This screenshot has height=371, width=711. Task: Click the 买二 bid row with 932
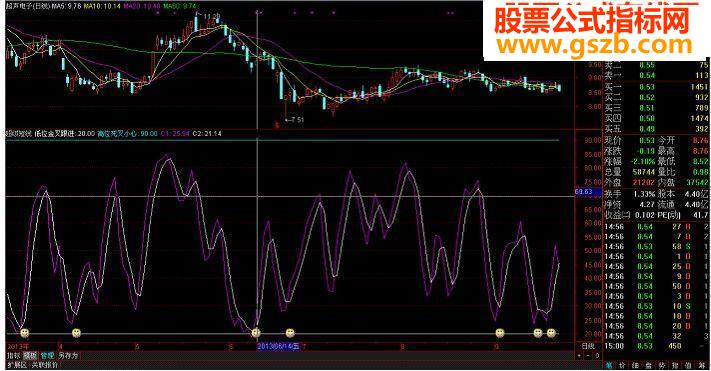tap(656, 98)
